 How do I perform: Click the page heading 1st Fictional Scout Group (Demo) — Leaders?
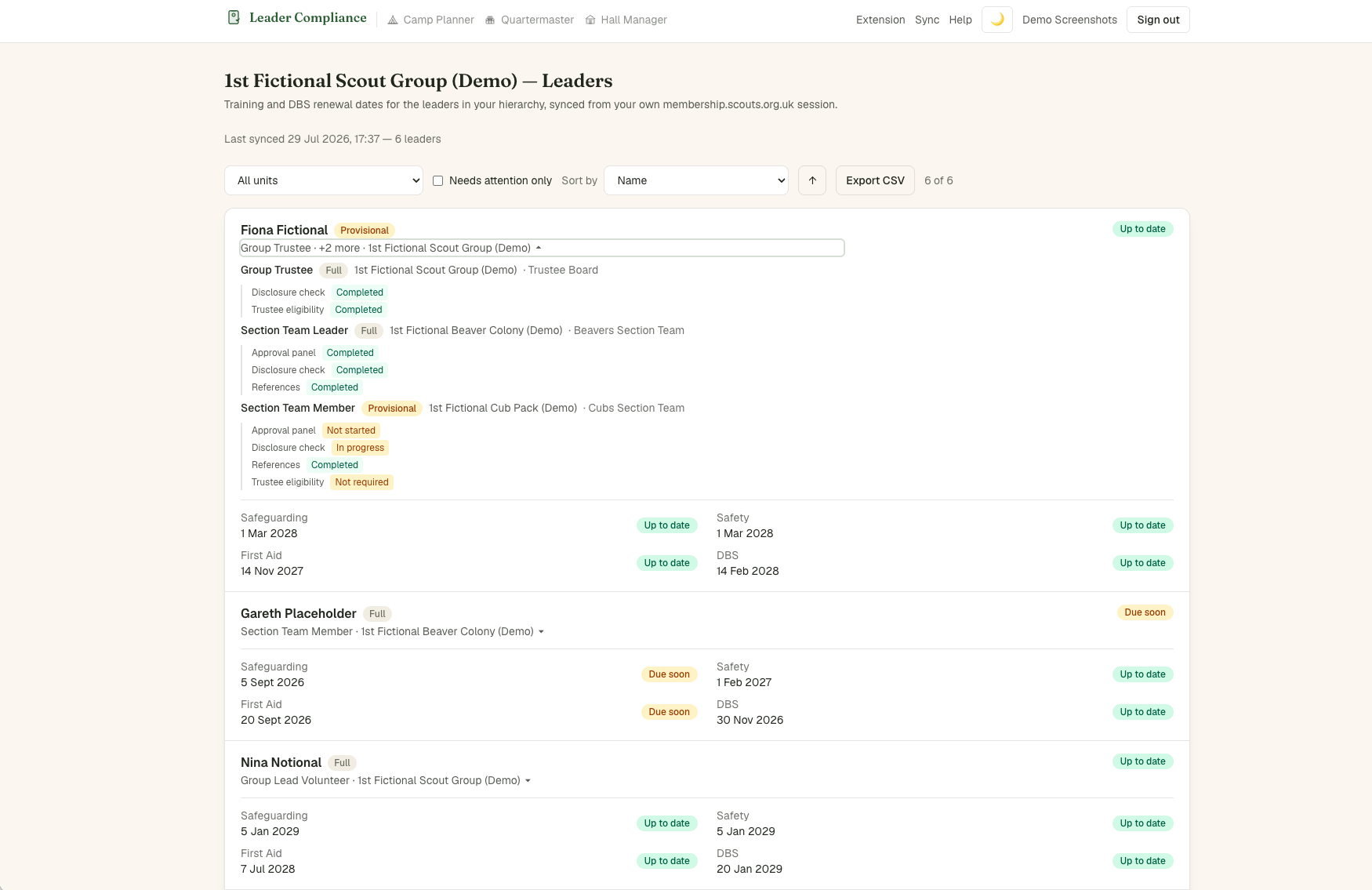click(418, 81)
